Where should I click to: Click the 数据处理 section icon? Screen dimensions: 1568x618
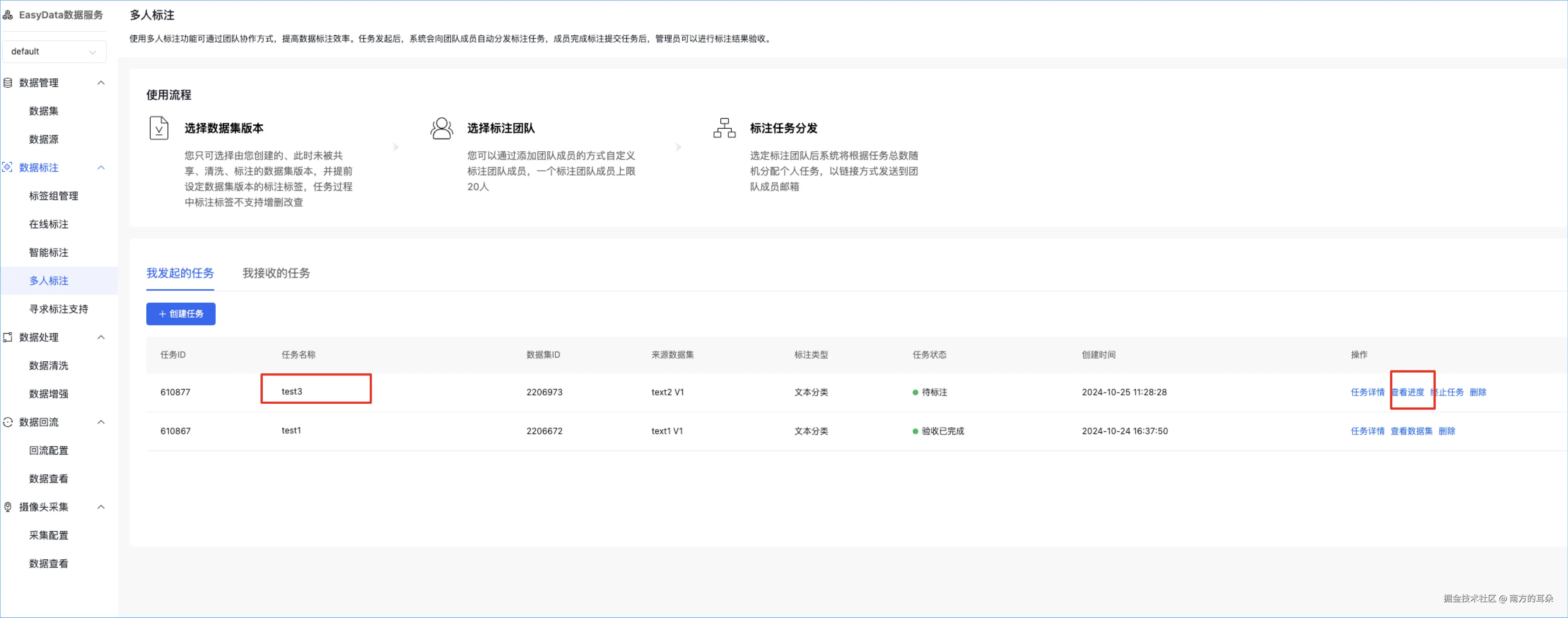pyautogui.click(x=8, y=337)
